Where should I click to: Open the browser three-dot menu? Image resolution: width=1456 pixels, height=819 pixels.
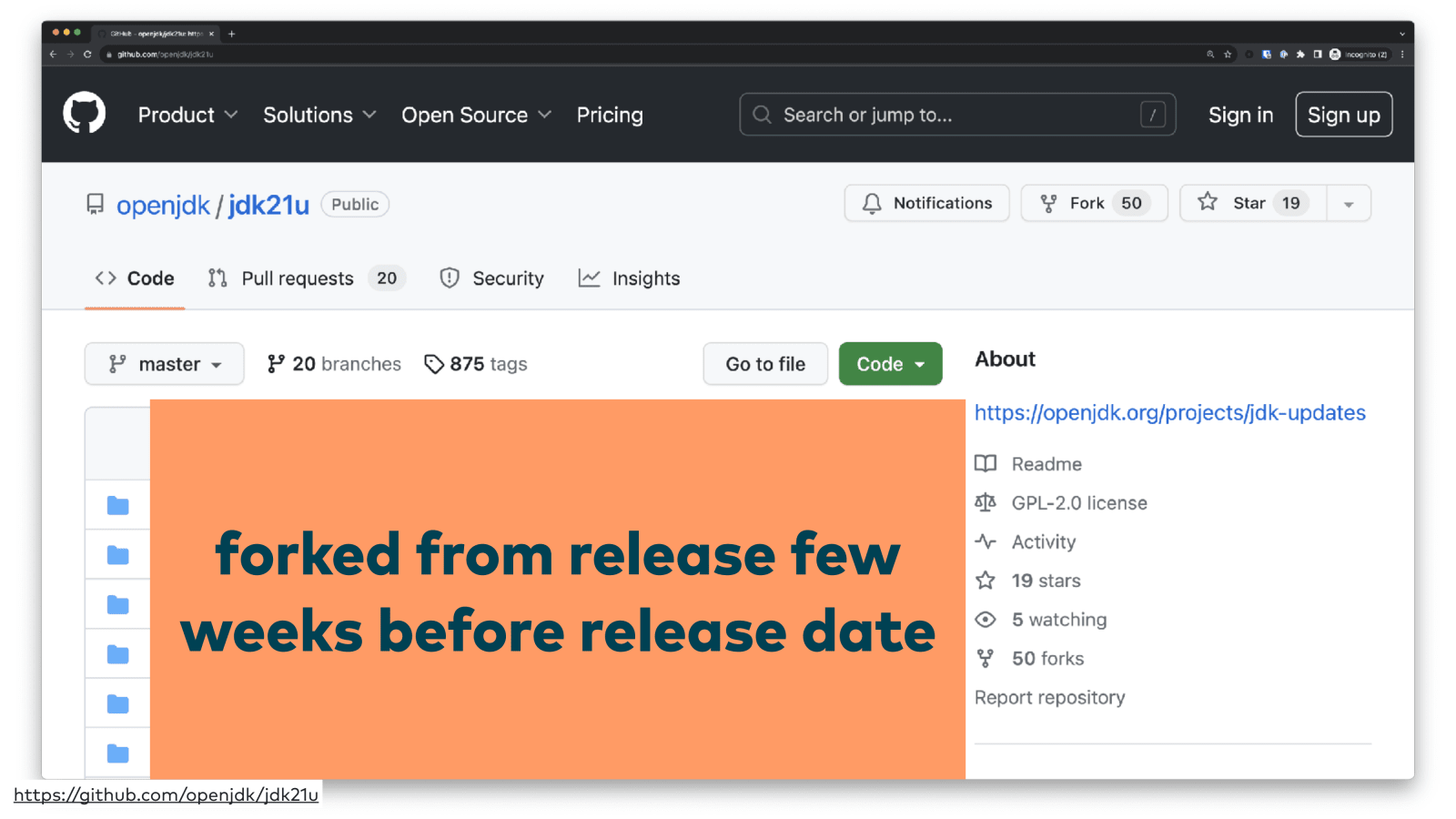click(x=1402, y=55)
